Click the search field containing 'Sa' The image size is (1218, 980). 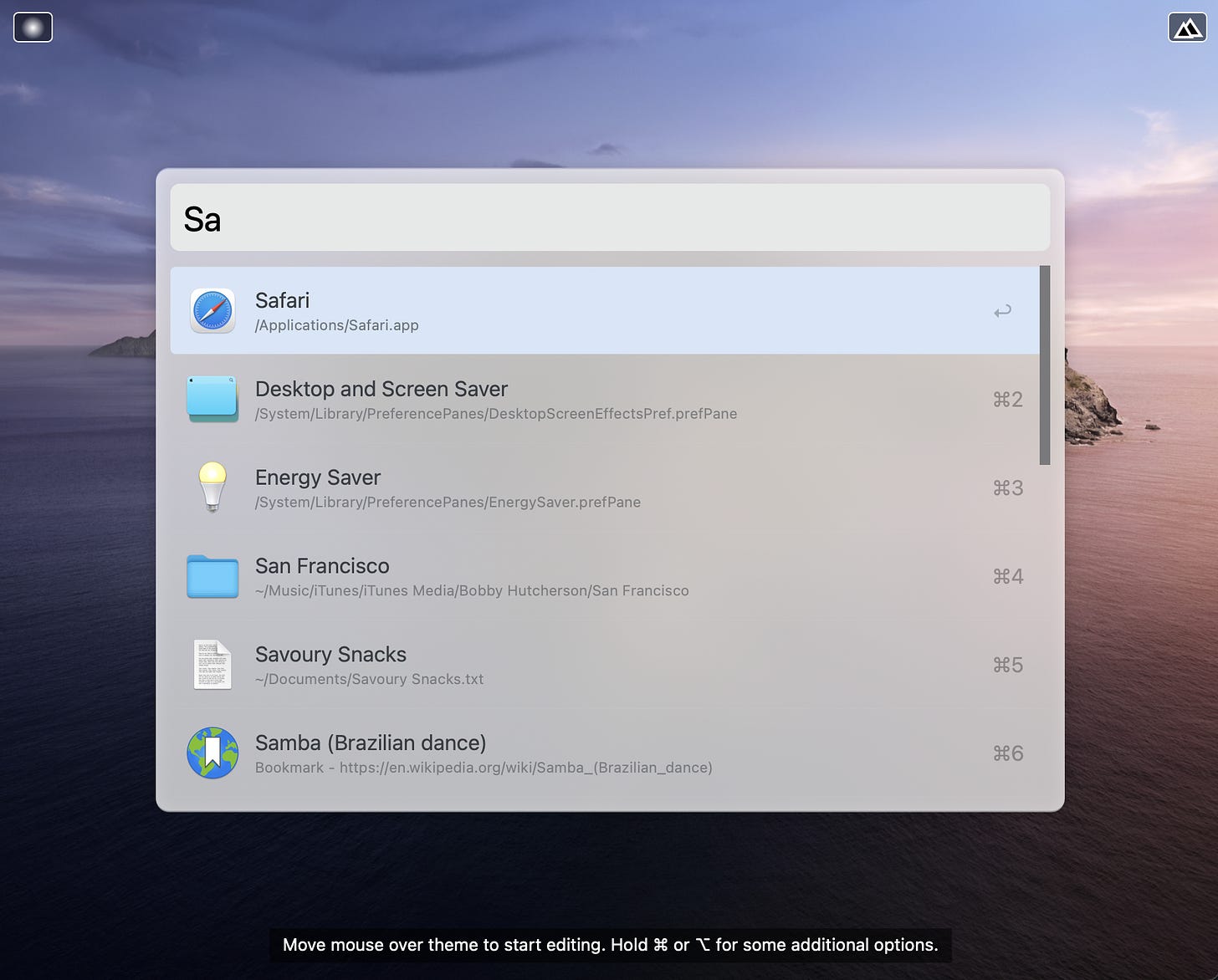pos(610,217)
